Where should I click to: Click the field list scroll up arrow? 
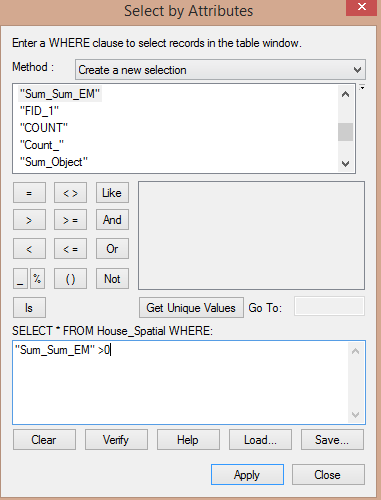coord(346,94)
